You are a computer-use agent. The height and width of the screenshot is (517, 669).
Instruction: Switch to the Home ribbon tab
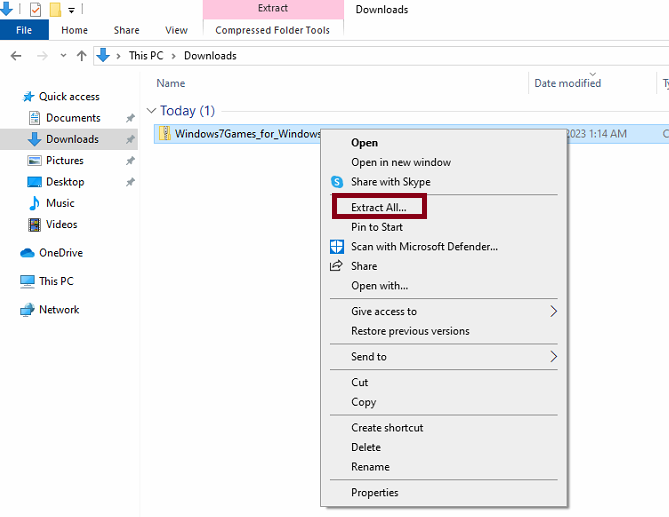click(x=75, y=30)
